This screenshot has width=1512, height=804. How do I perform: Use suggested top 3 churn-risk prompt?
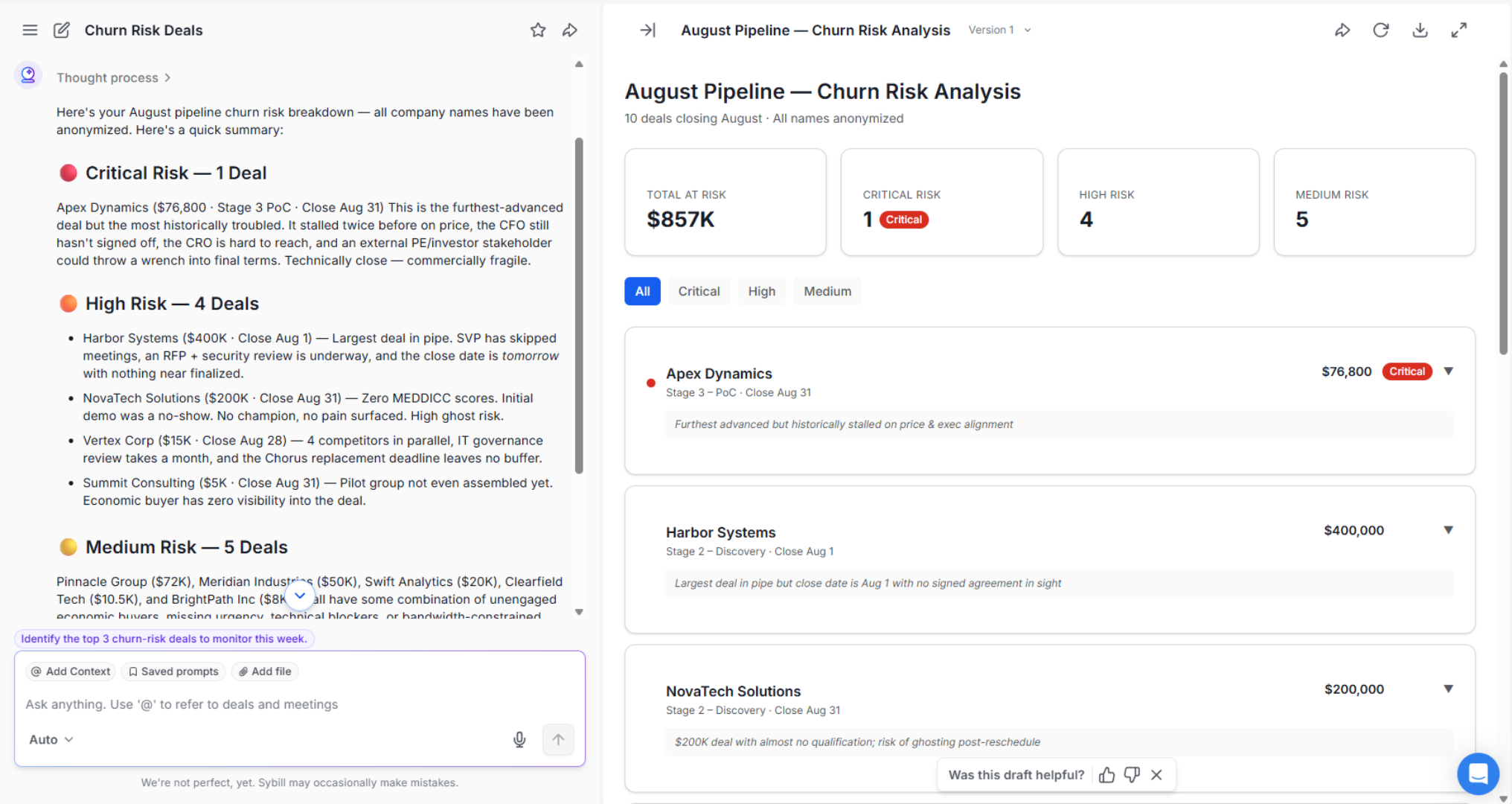(164, 639)
